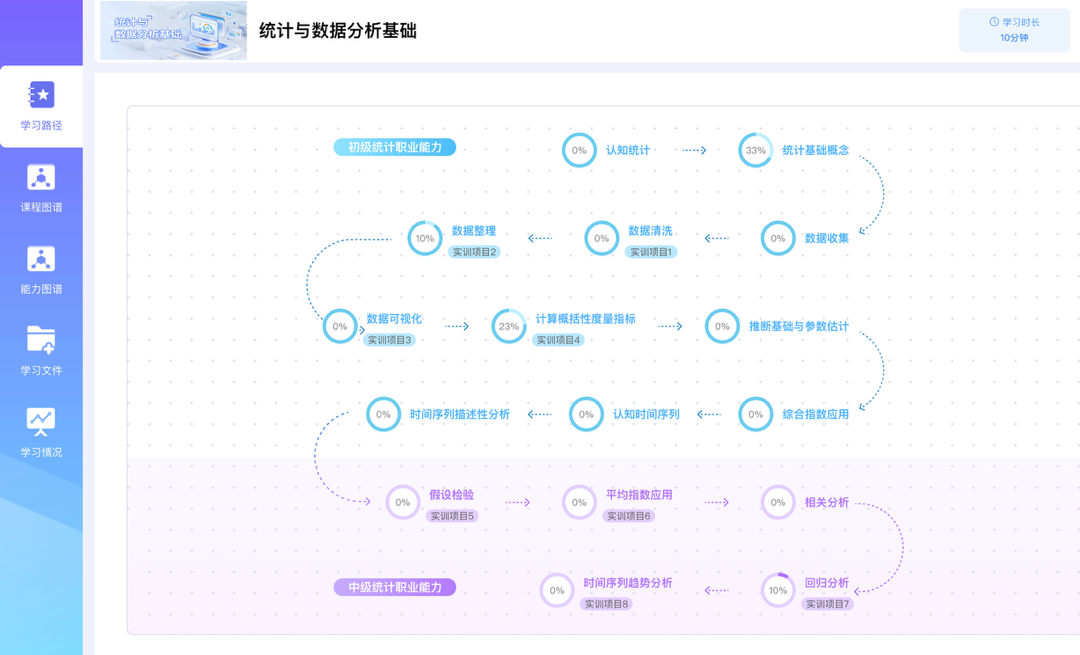
Task: Open the 课程图谱 sidebar icon
Action: click(x=41, y=177)
